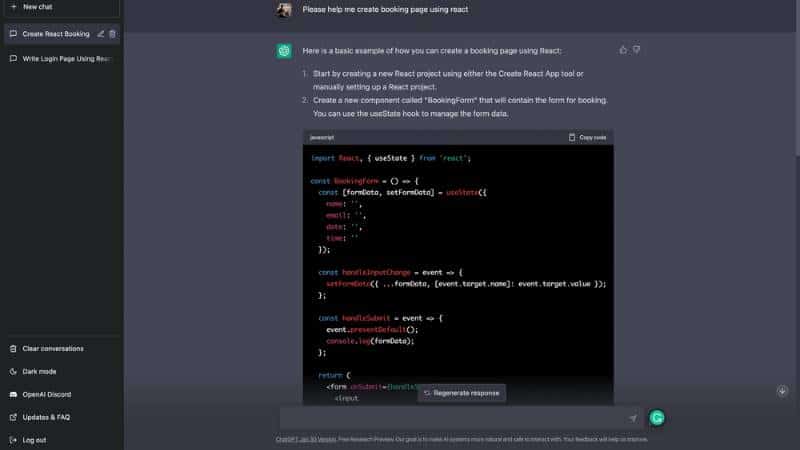Screen dimensions: 800x450
Task: Click the ChatGPT logo avatar on the response
Action: pyautogui.click(x=284, y=51)
